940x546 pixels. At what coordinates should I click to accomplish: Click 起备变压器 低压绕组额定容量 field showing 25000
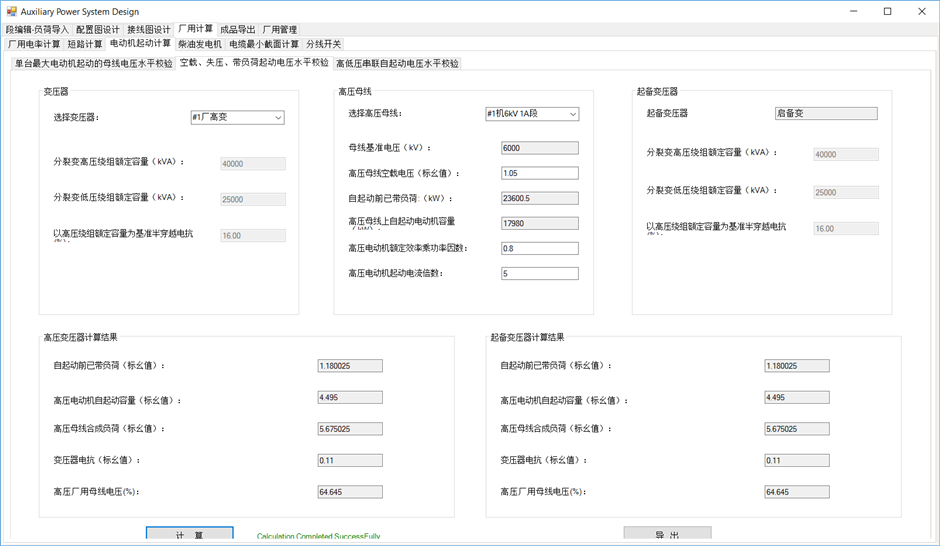click(x=846, y=192)
